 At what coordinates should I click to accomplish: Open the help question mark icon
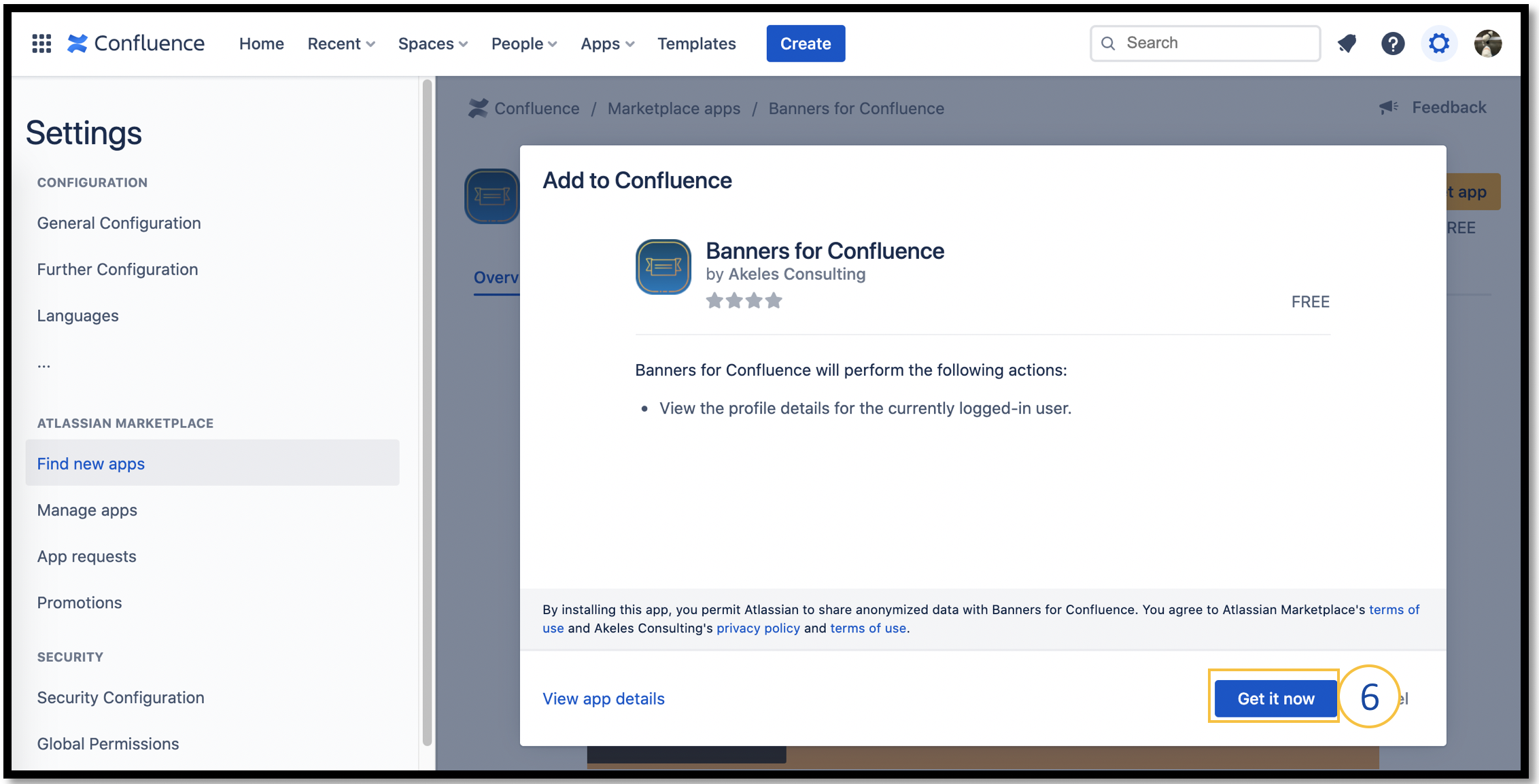tap(1392, 43)
